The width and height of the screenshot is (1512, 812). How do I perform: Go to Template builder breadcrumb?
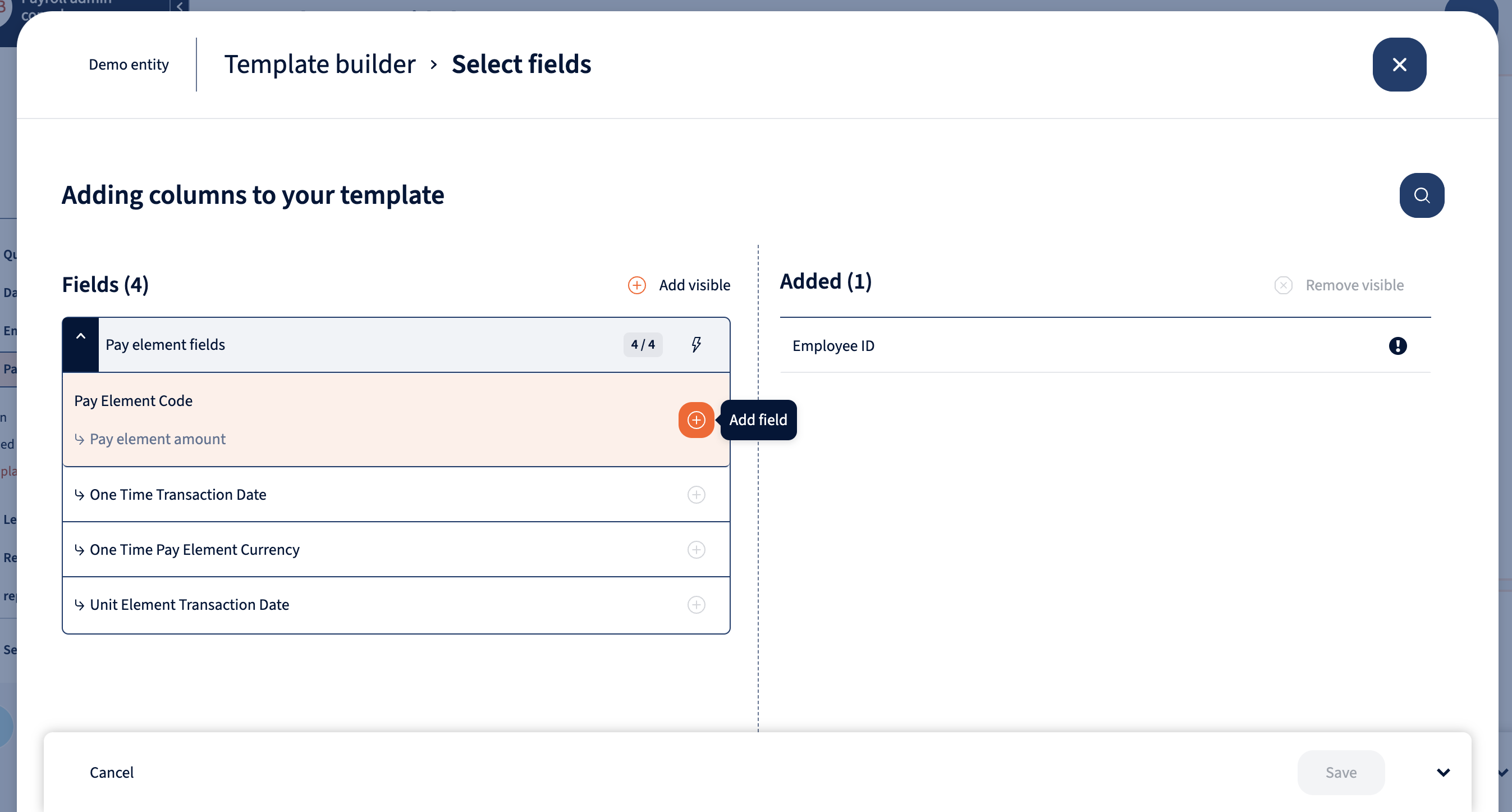point(319,64)
